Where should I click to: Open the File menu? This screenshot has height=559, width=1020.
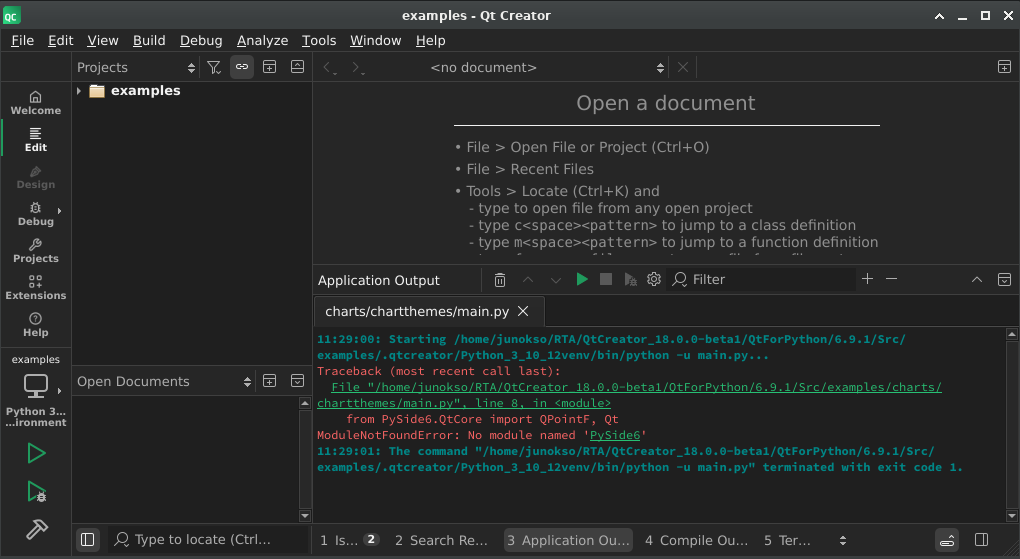tap(22, 40)
